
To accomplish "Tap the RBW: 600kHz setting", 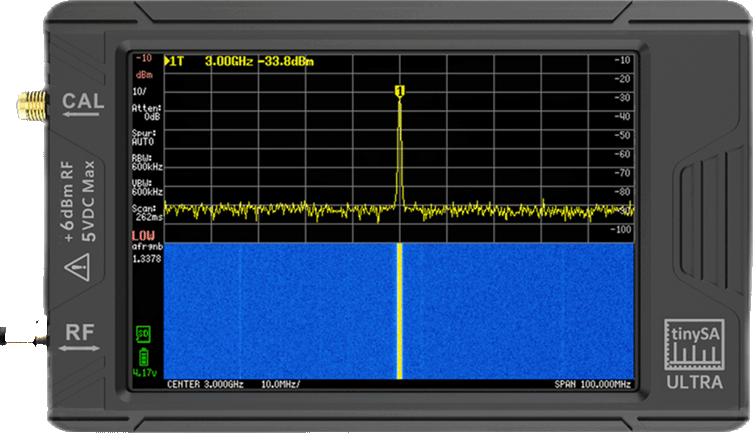I will coord(147,163).
